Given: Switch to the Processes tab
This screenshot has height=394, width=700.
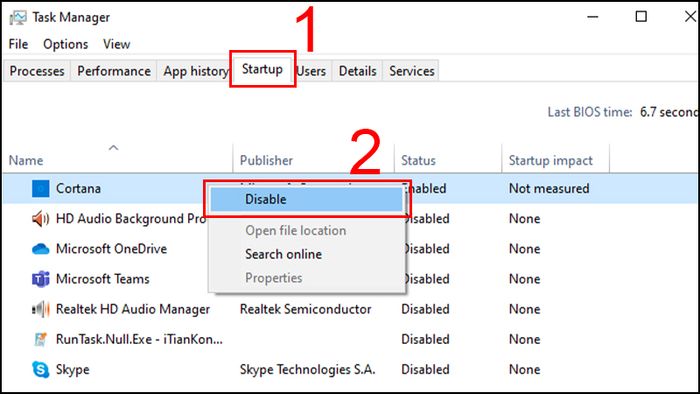Looking at the screenshot, I should (x=37, y=71).
